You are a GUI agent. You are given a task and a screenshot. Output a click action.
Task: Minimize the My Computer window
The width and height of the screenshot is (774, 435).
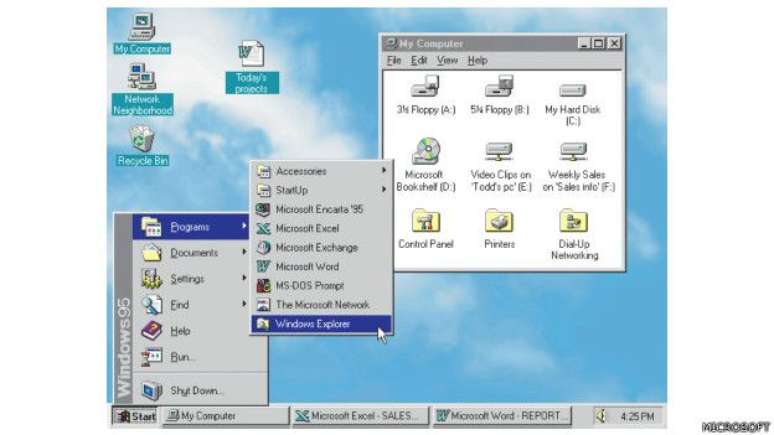(584, 43)
